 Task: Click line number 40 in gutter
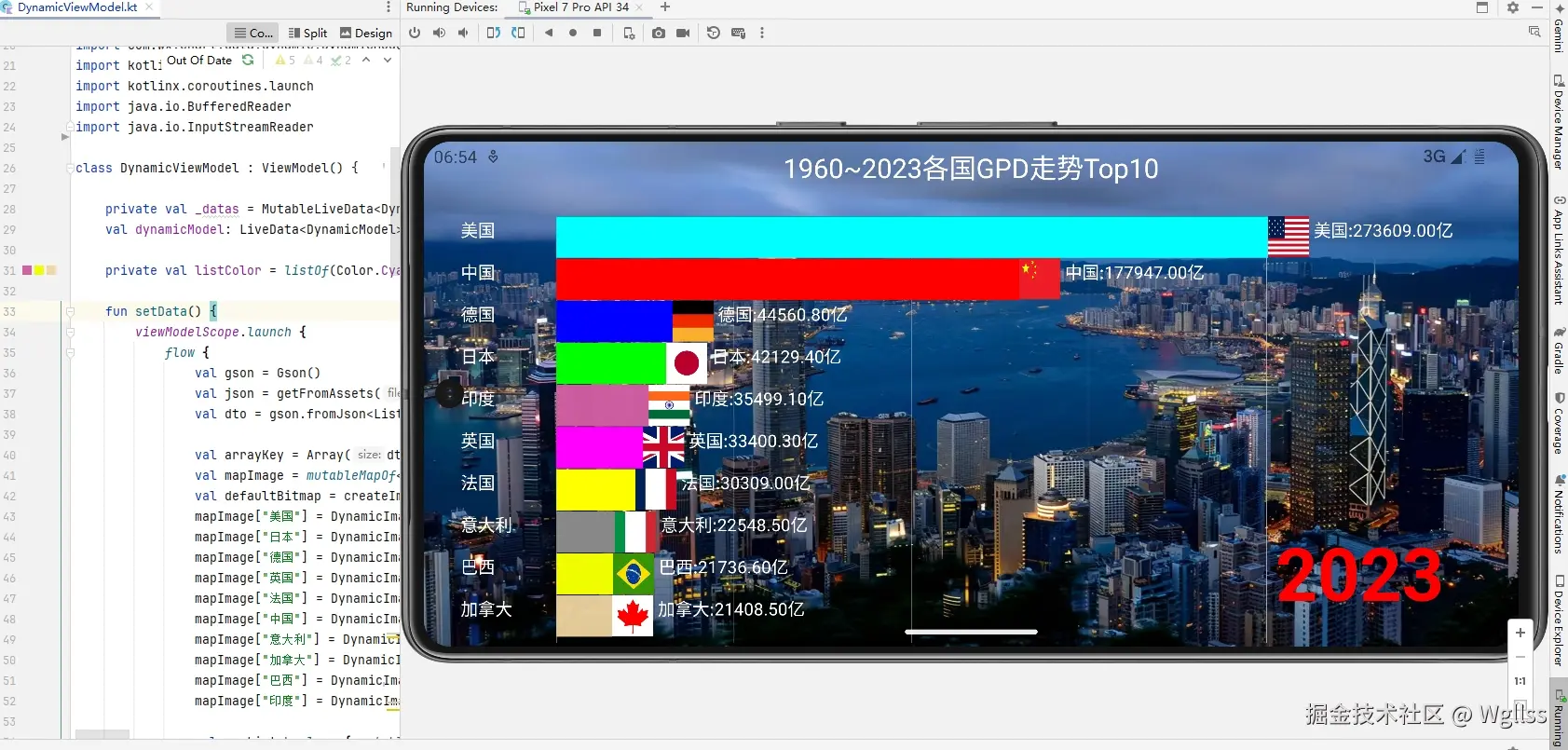pos(9,456)
